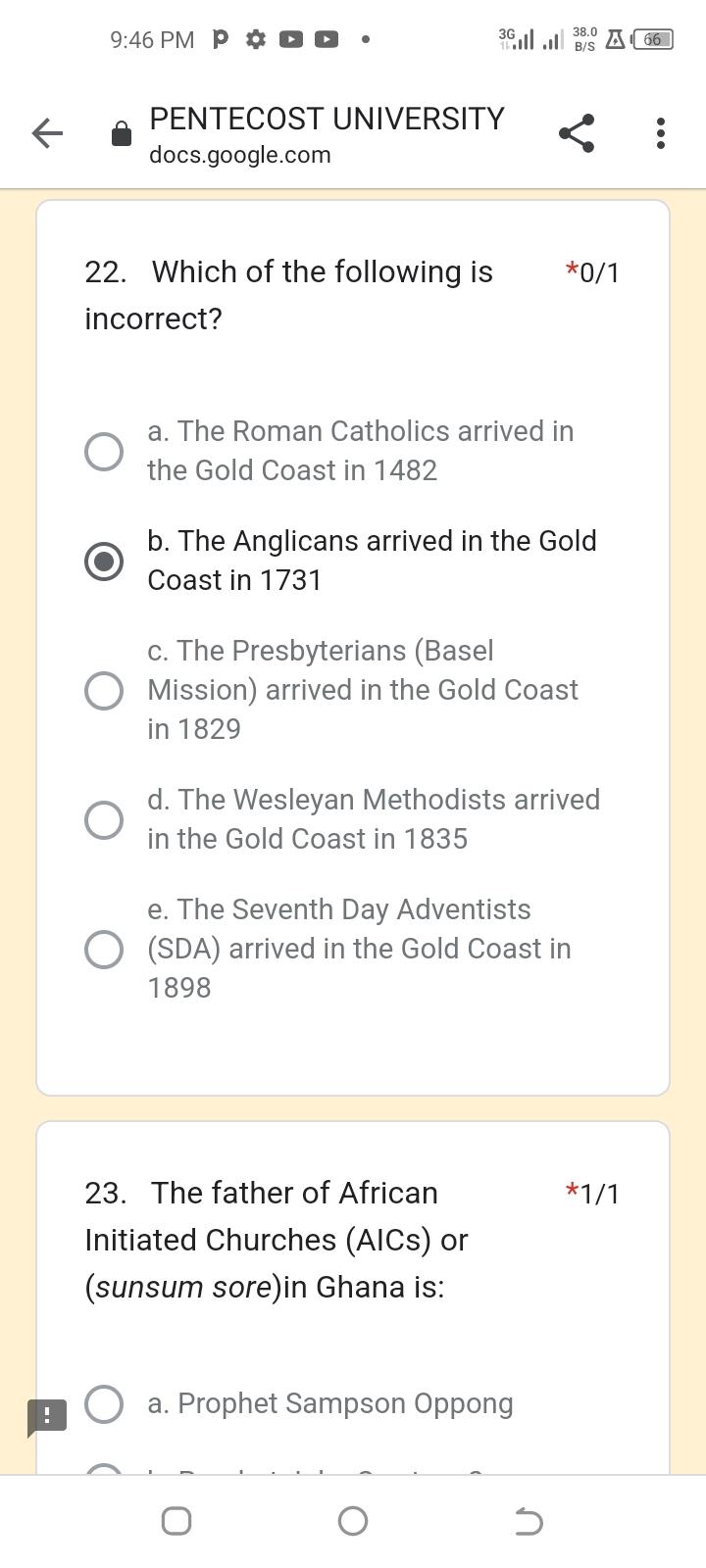The height and width of the screenshot is (1568, 706).
Task: Select a. Prophet Sampson Oppong radio button
Action: point(104,1403)
